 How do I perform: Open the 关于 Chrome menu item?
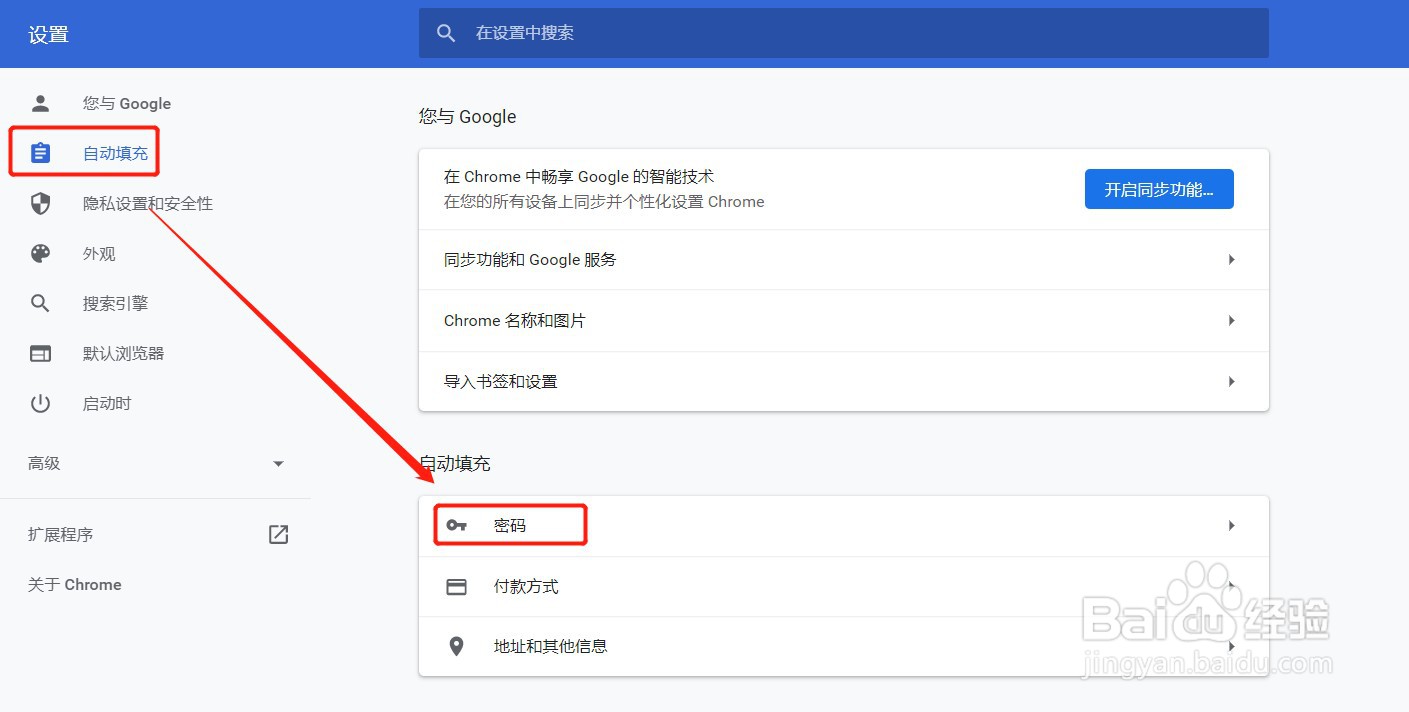click(74, 584)
